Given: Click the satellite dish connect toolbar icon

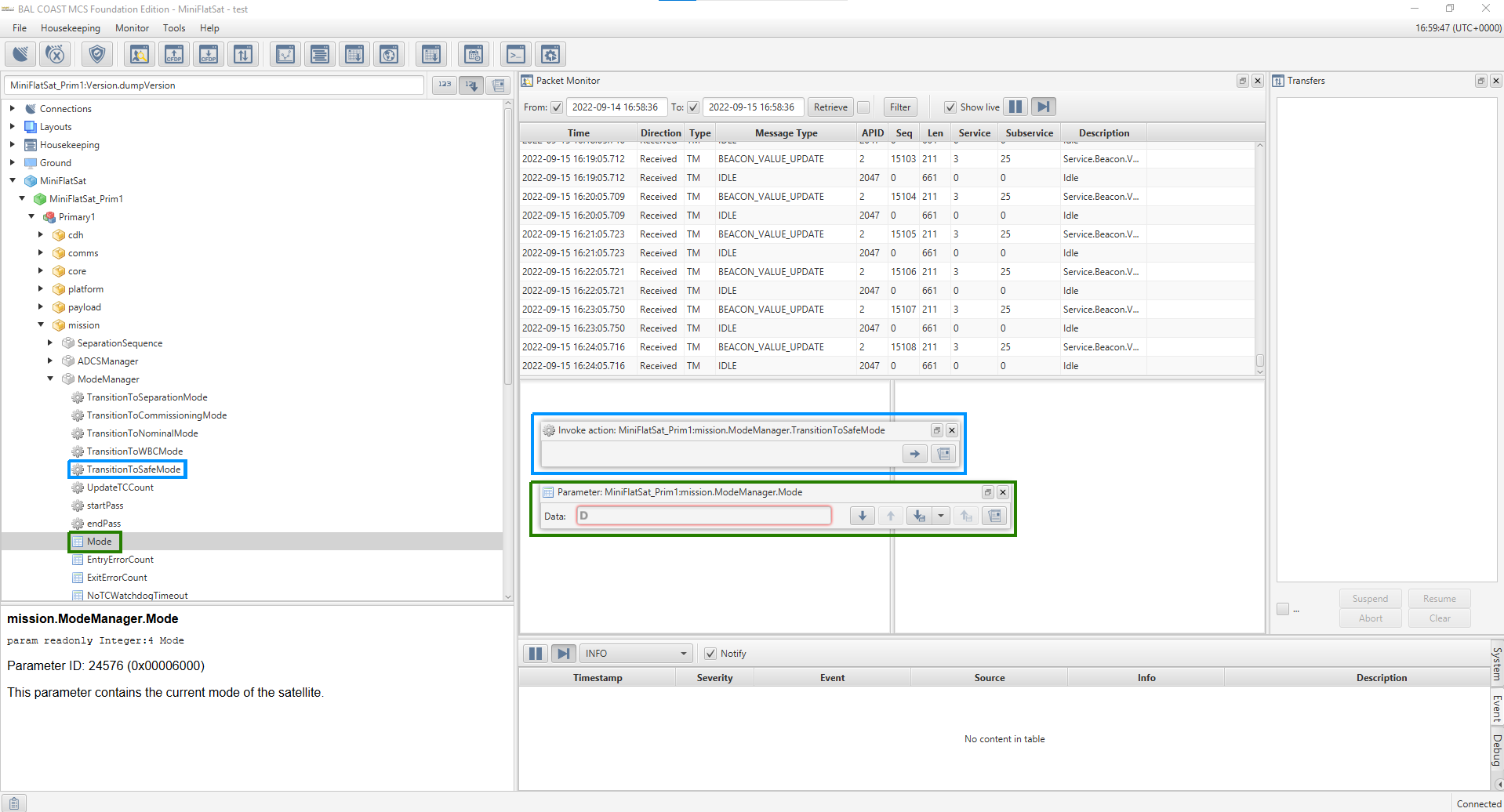Looking at the screenshot, I should point(20,54).
